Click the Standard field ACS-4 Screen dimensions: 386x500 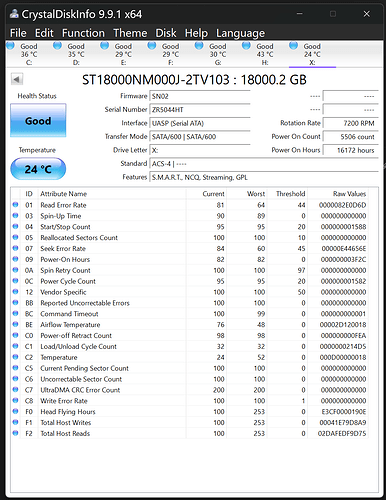pos(264,164)
